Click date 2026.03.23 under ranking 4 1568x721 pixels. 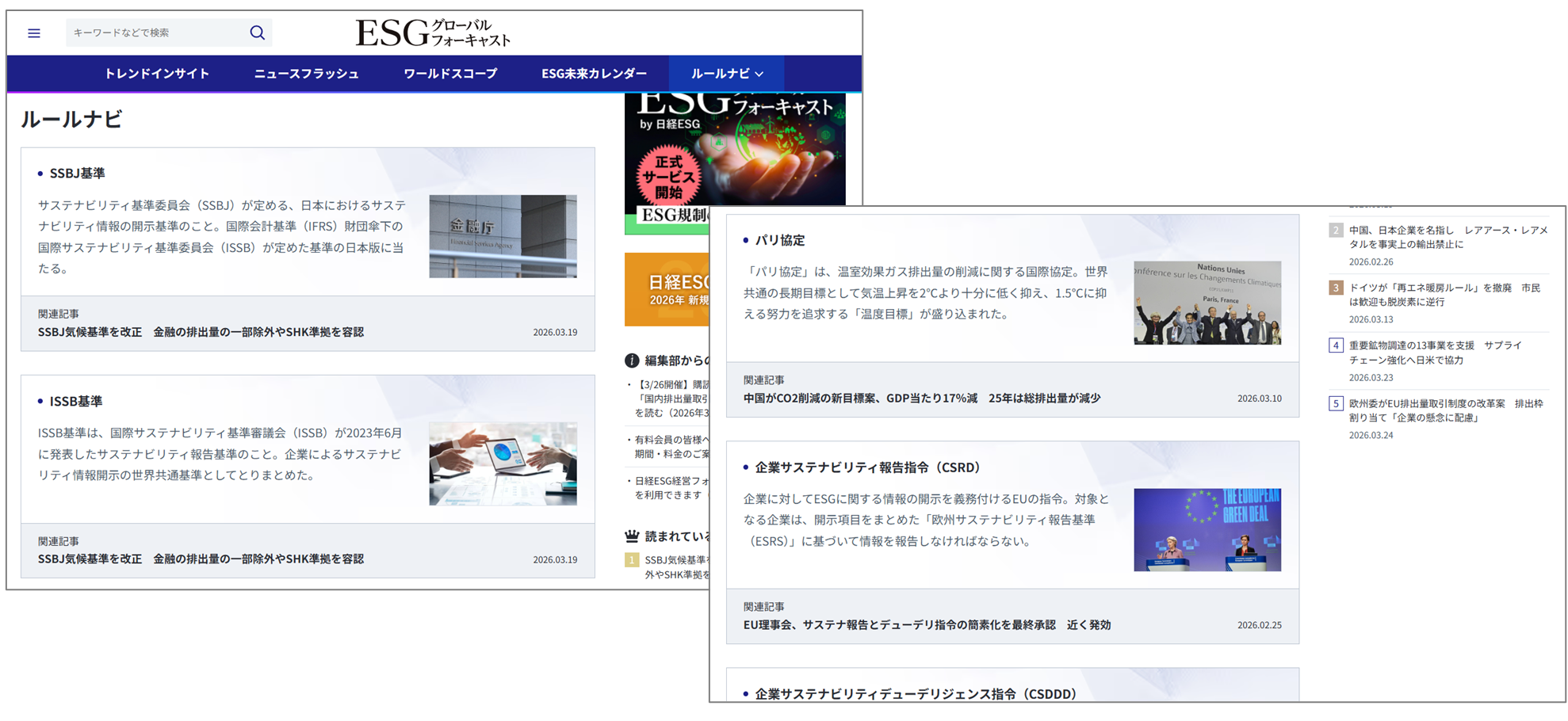(x=1371, y=378)
